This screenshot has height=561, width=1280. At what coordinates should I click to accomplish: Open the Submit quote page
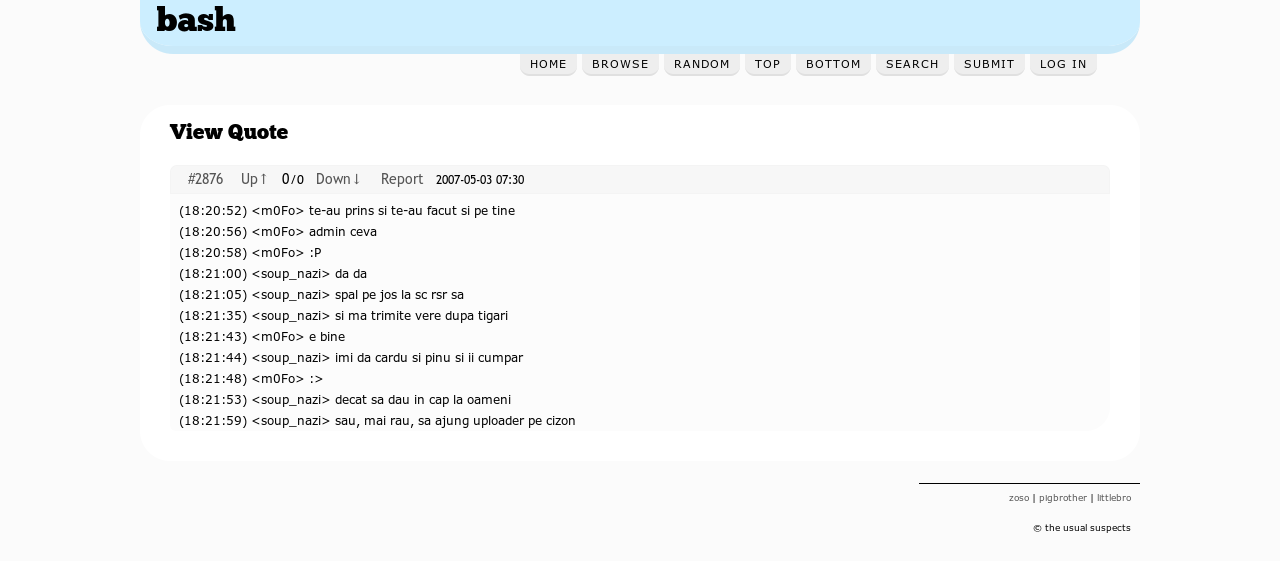click(989, 64)
